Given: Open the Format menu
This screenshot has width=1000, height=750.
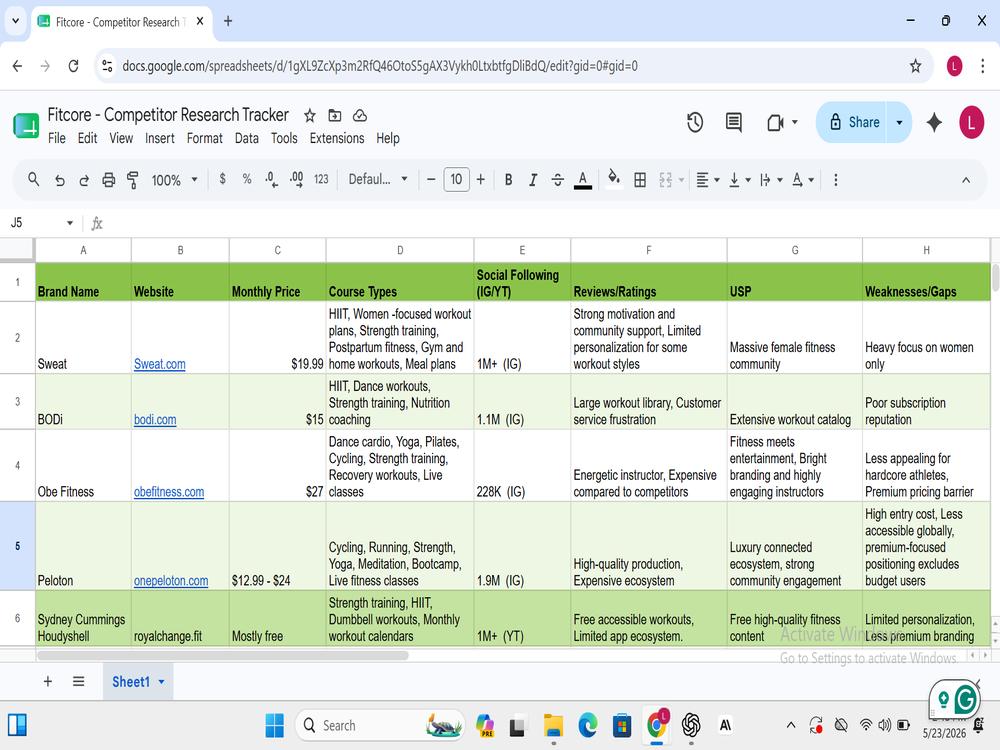Looking at the screenshot, I should click(205, 138).
